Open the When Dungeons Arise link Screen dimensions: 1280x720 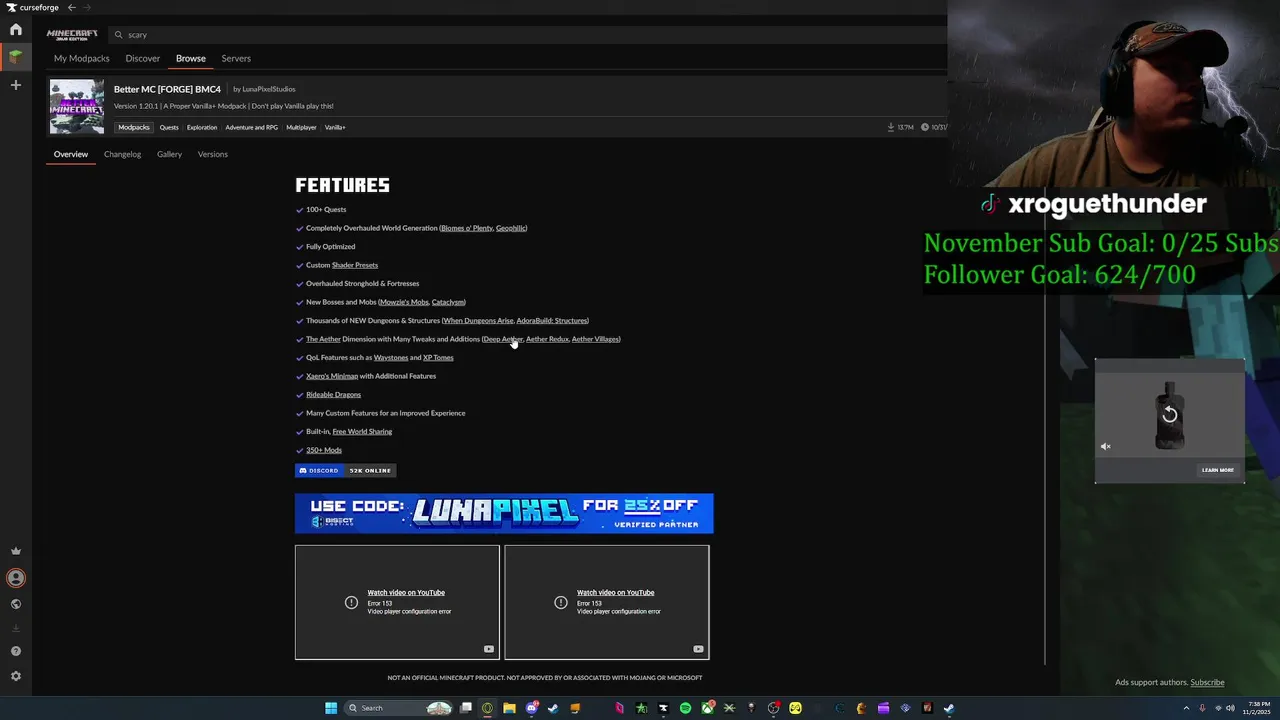[478, 321]
